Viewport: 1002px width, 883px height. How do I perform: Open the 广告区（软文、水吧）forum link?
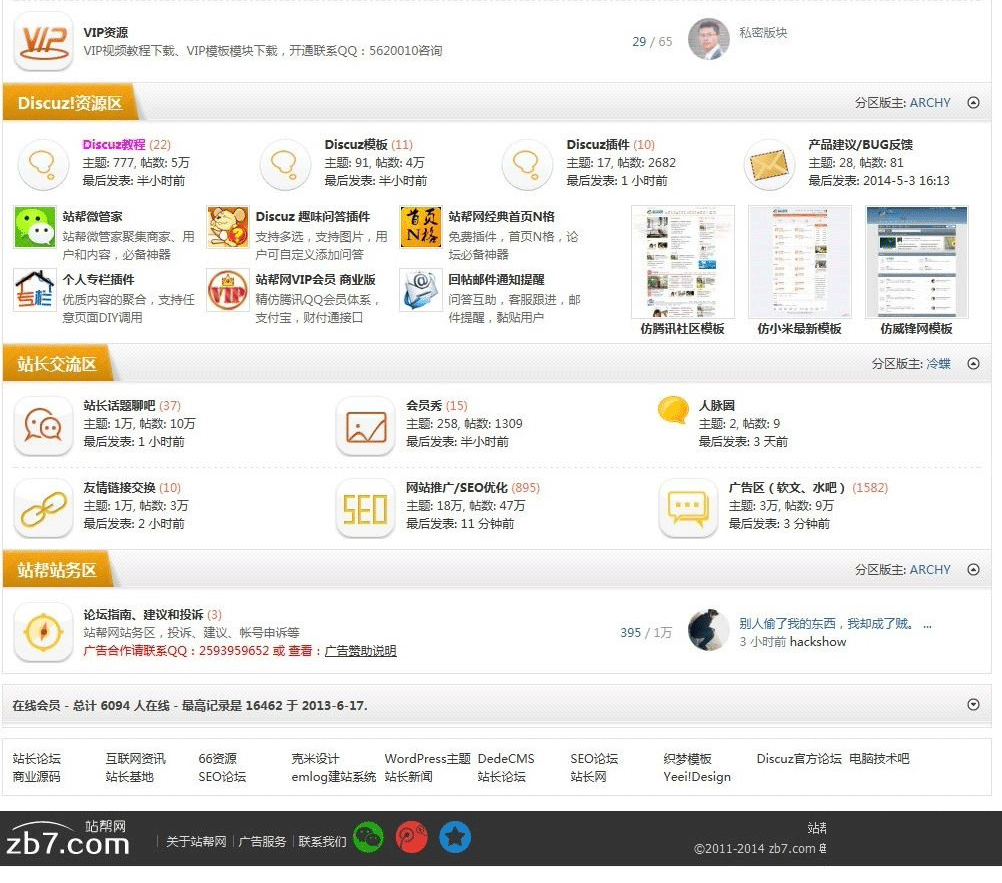click(x=787, y=488)
